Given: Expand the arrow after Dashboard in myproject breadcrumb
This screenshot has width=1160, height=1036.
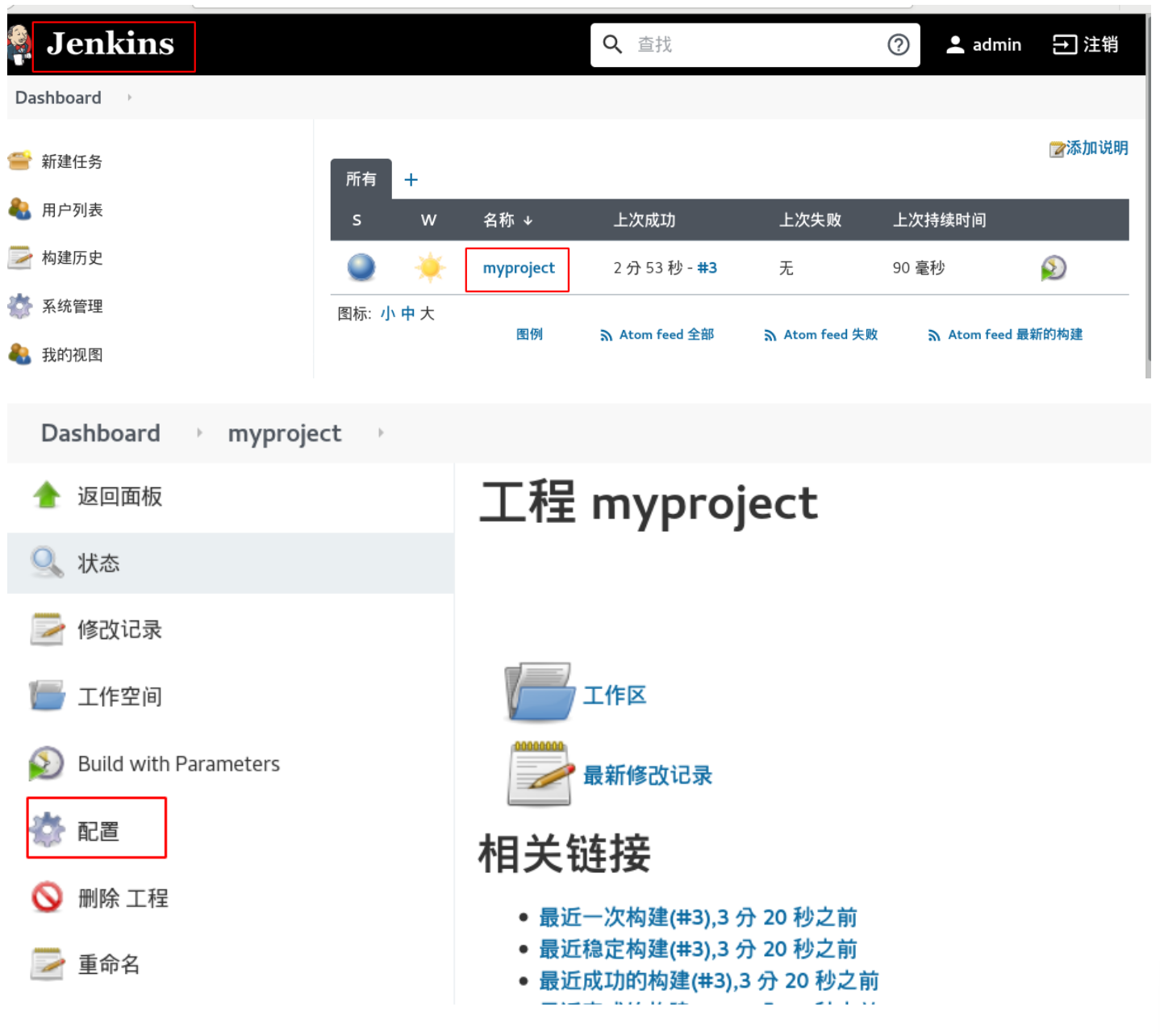Looking at the screenshot, I should pyautogui.click(x=199, y=433).
